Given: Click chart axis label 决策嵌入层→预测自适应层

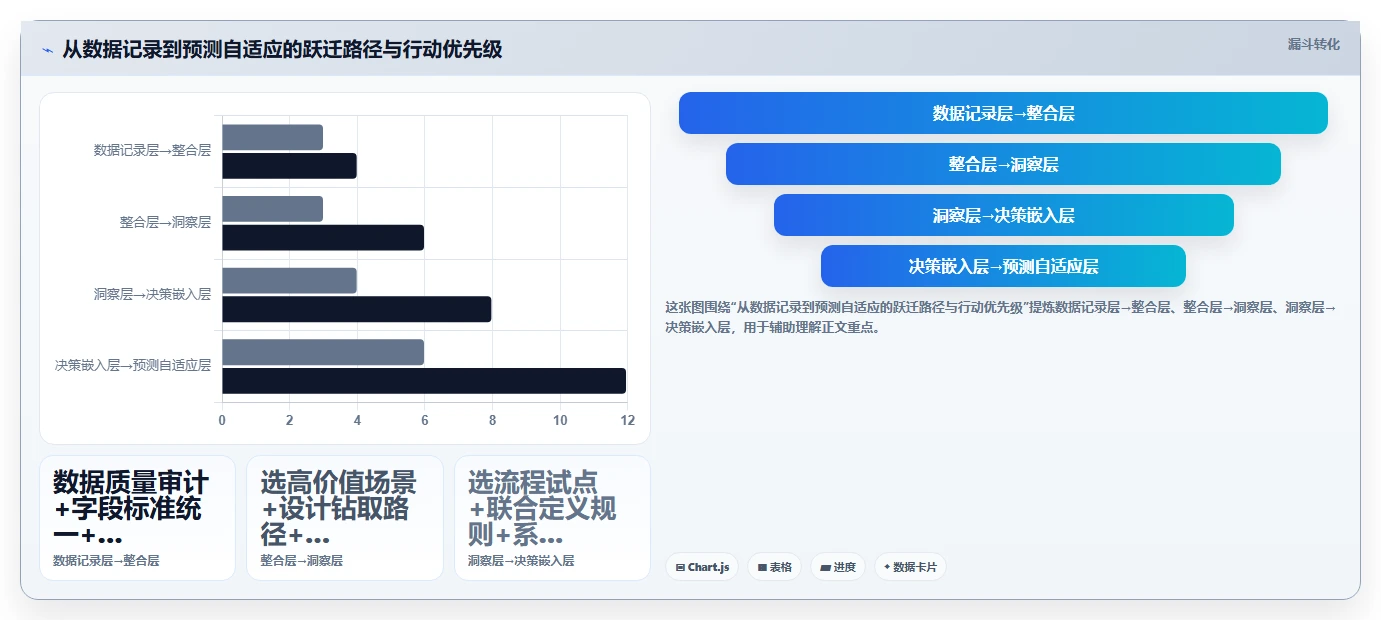Looking at the screenshot, I should coord(133,366).
